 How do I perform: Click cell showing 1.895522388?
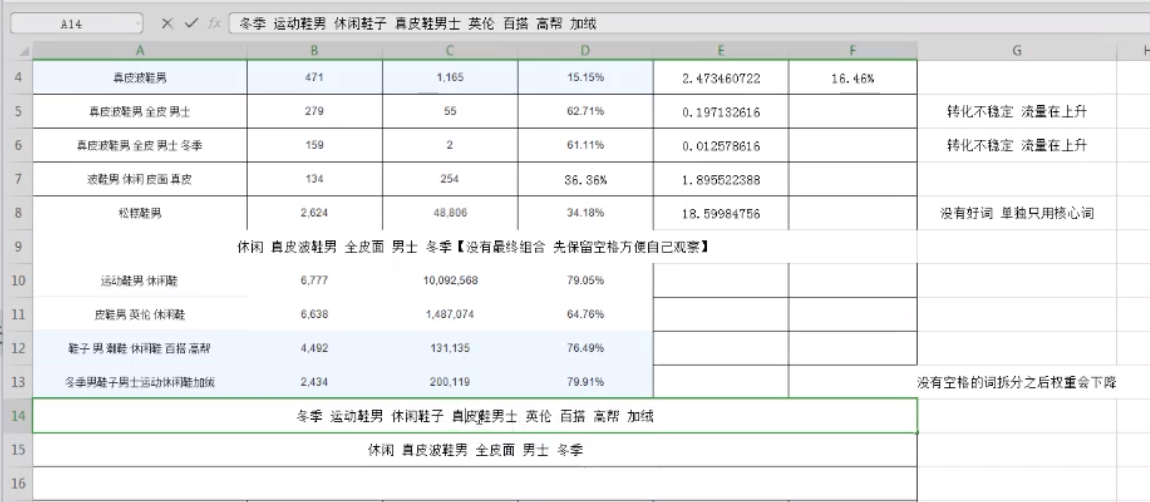pos(721,179)
